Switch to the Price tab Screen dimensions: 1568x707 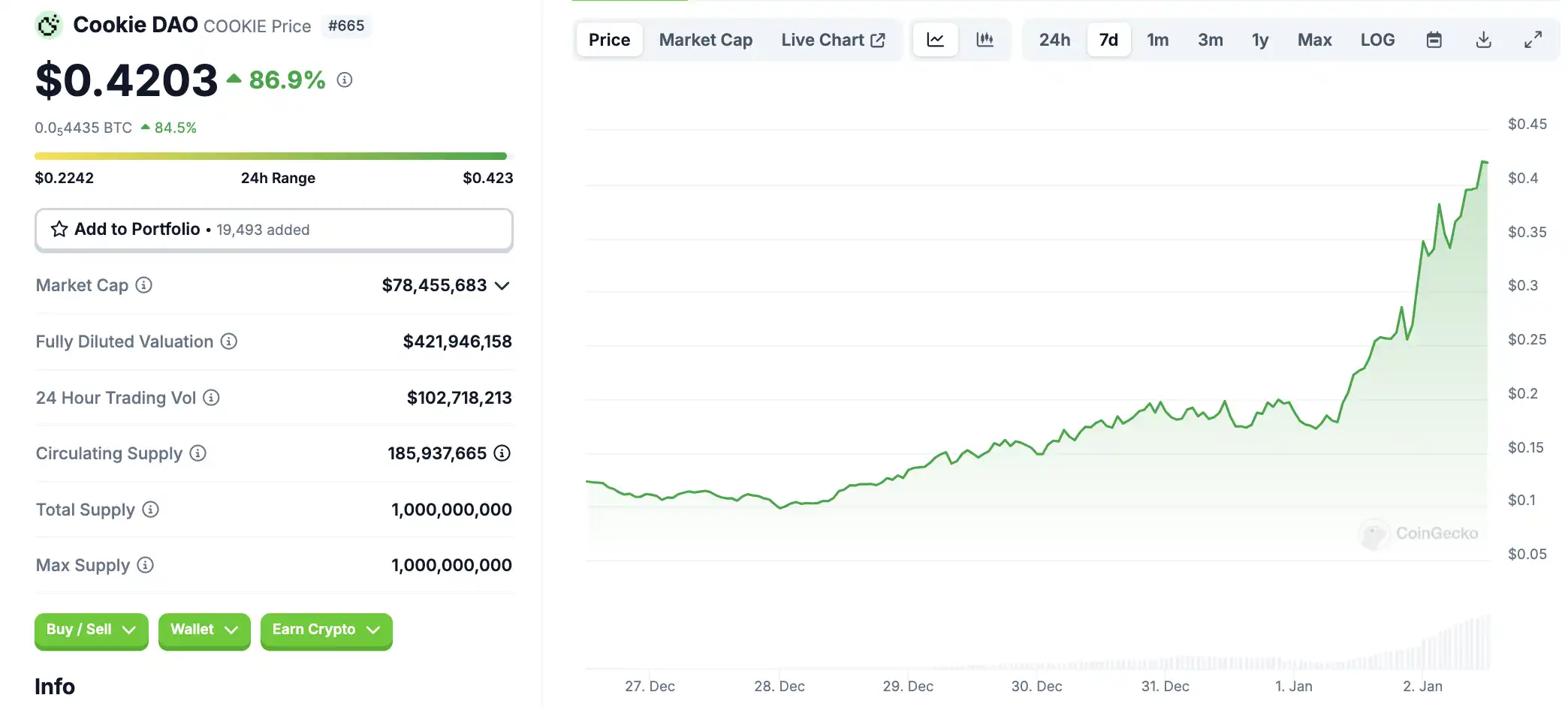(609, 40)
